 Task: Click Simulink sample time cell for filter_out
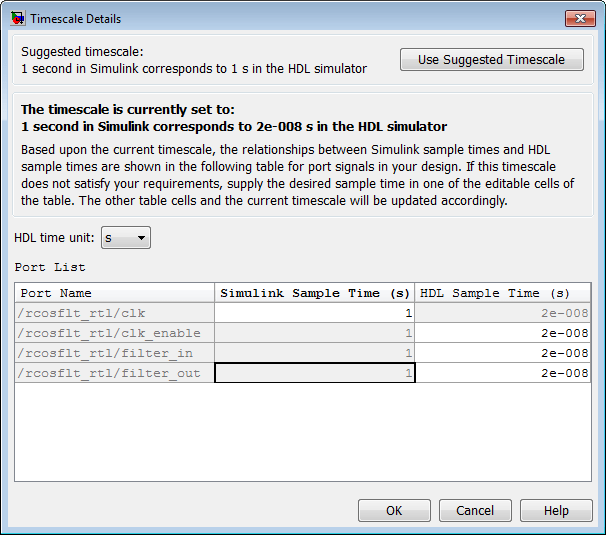point(315,373)
